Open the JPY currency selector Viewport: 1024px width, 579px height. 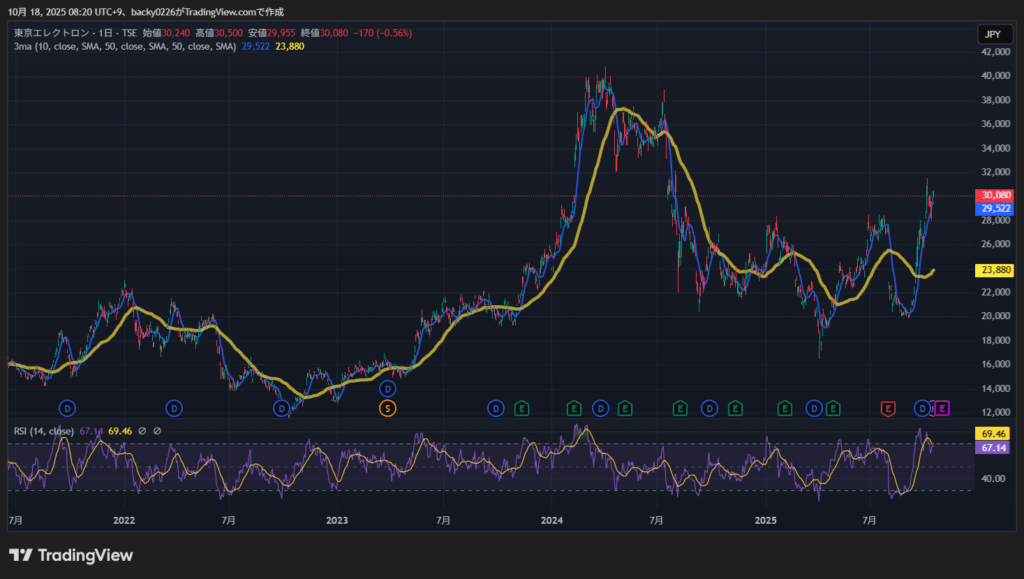click(x=992, y=34)
